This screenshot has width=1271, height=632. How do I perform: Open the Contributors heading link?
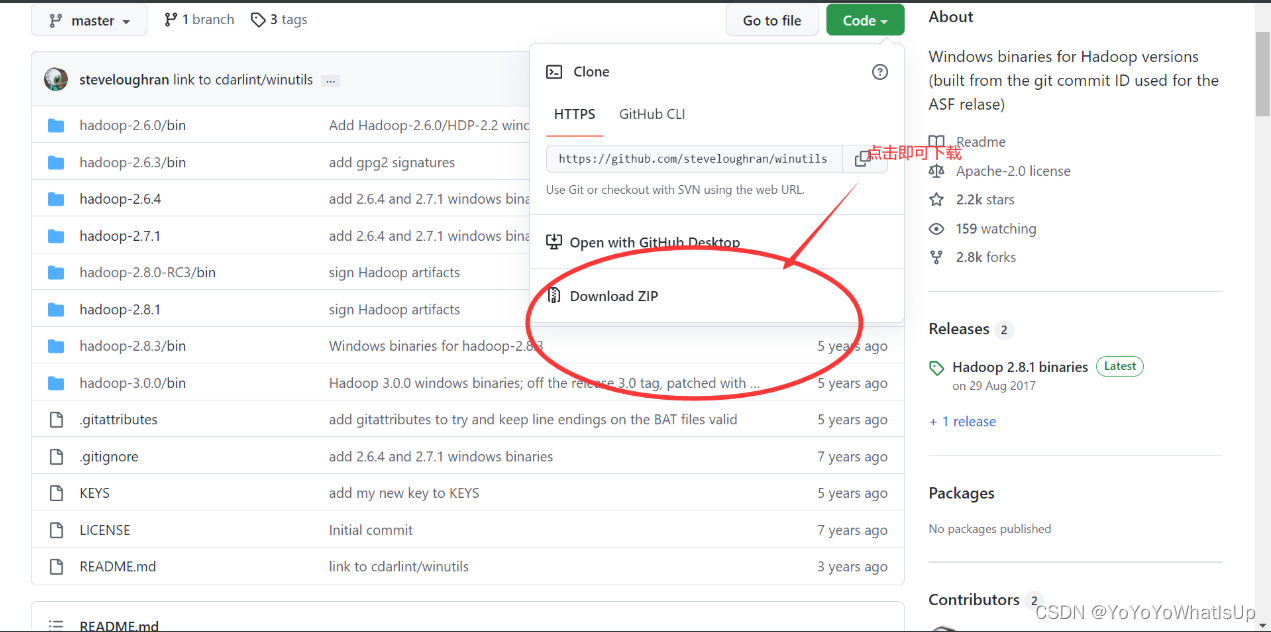tap(974, 599)
